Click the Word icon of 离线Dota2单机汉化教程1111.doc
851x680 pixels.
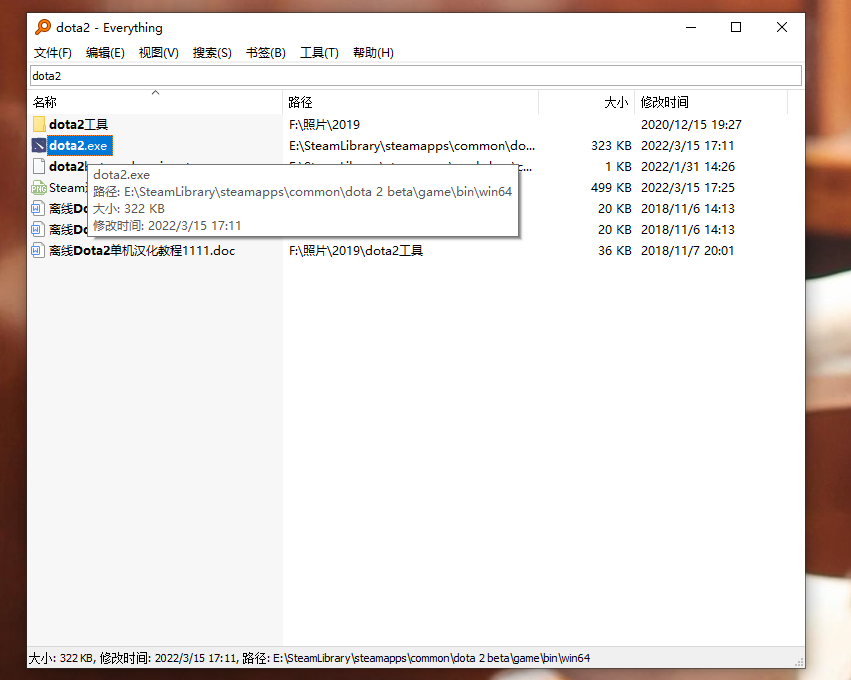[x=37, y=251]
